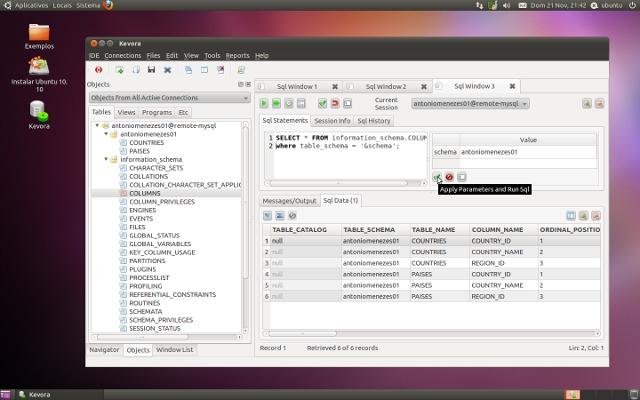Select the COLUMN_PRIVILEGES table in tree
The height and width of the screenshot is (400, 640).
click(161, 201)
